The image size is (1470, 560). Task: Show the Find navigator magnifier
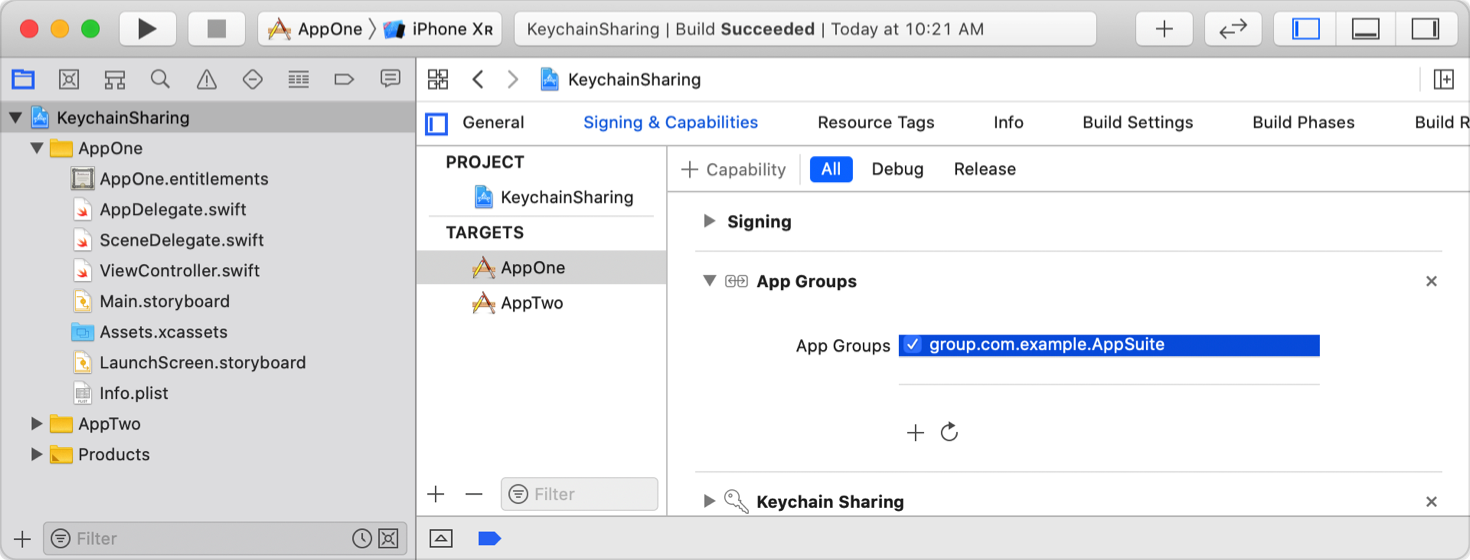pyautogui.click(x=160, y=79)
